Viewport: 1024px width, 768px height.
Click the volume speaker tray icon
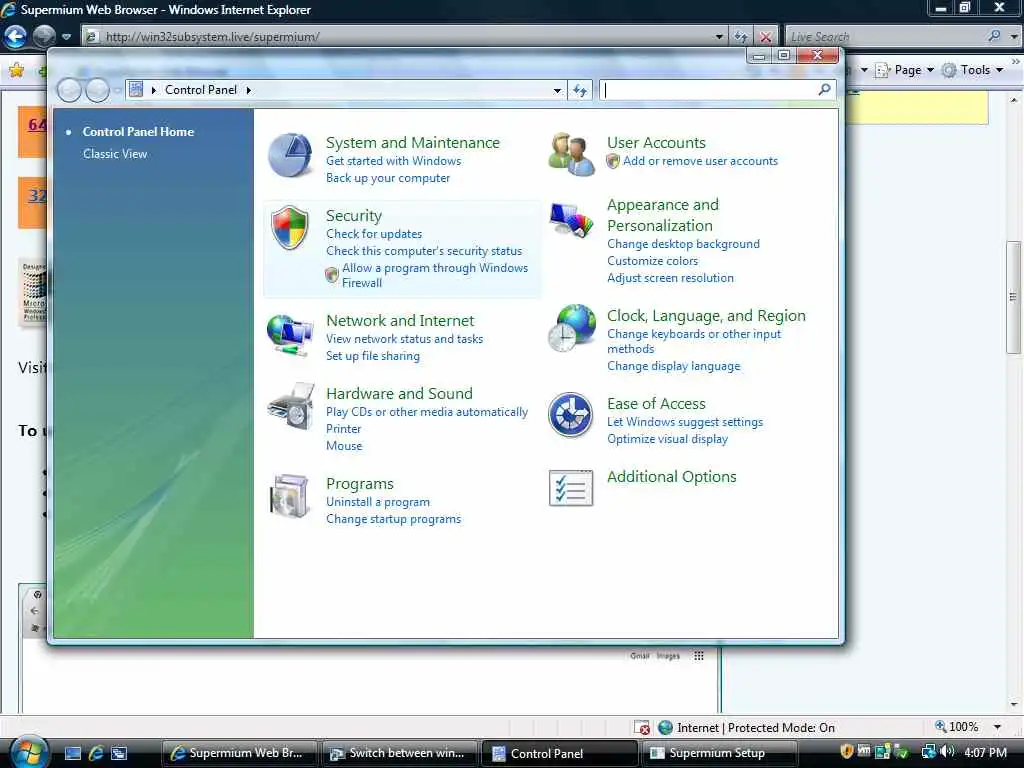[948, 752]
